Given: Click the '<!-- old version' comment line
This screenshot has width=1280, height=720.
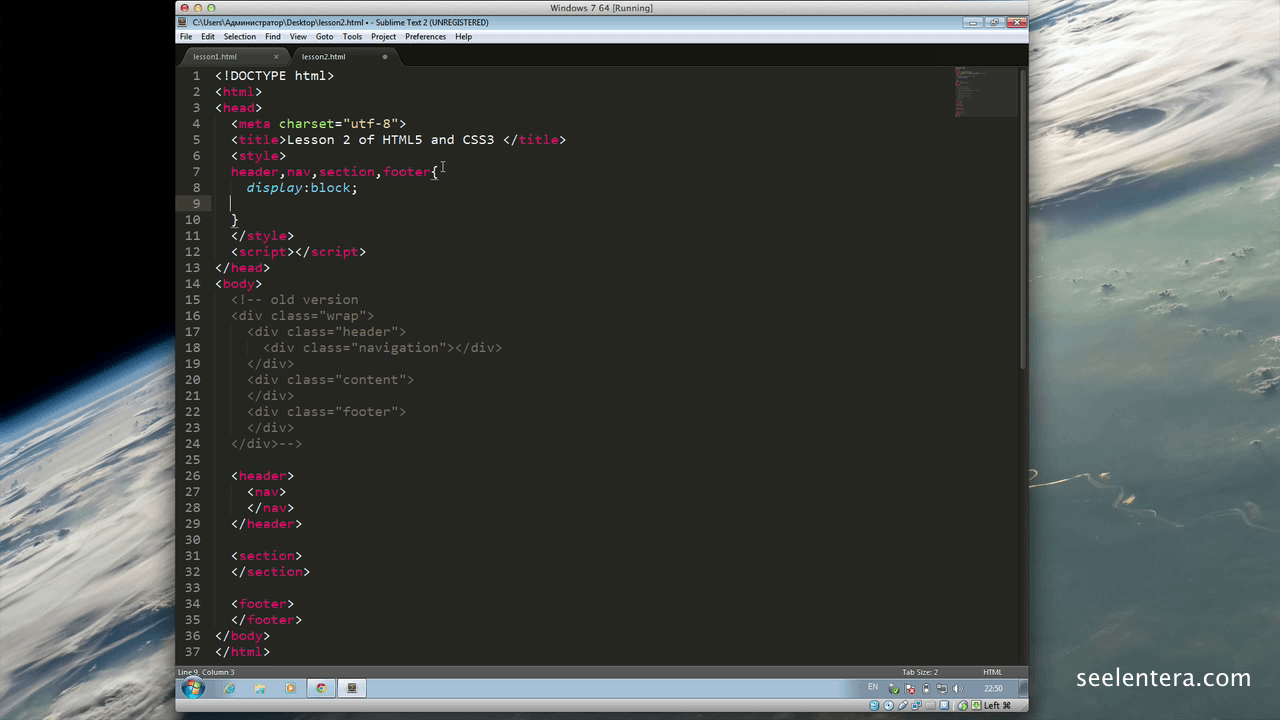Looking at the screenshot, I should [x=294, y=300].
